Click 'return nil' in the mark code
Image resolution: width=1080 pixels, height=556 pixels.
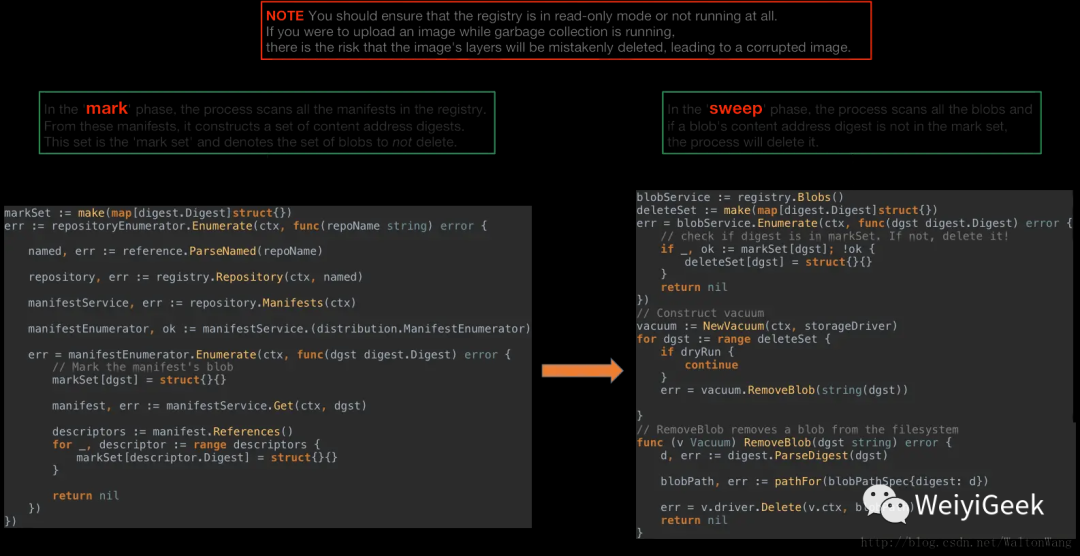point(85,495)
